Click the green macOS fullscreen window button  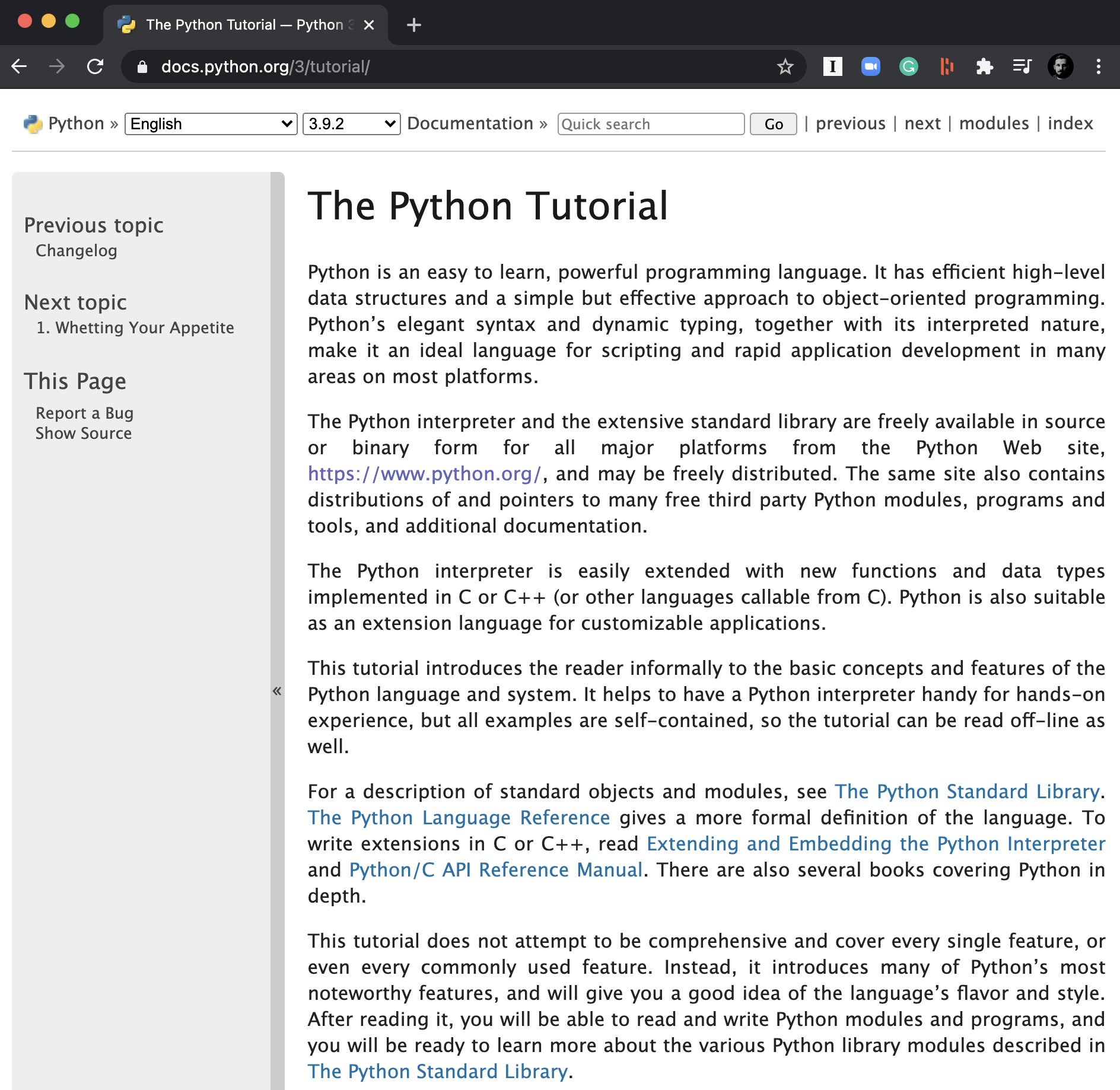[72, 21]
